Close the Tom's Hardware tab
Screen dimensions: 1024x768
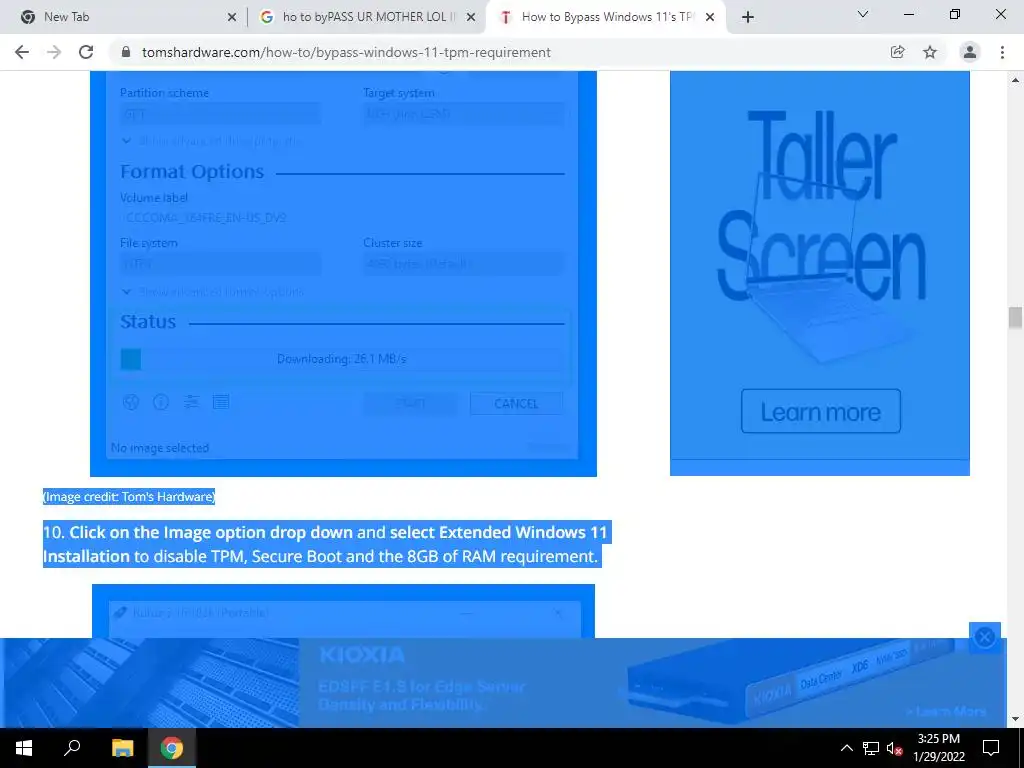coord(710,18)
